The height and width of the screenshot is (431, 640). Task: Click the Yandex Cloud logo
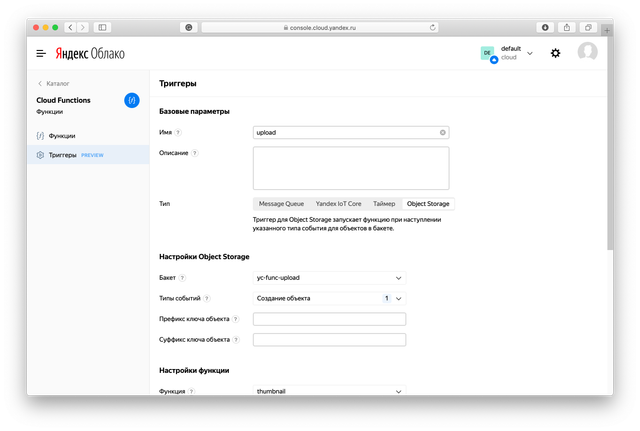coord(89,53)
